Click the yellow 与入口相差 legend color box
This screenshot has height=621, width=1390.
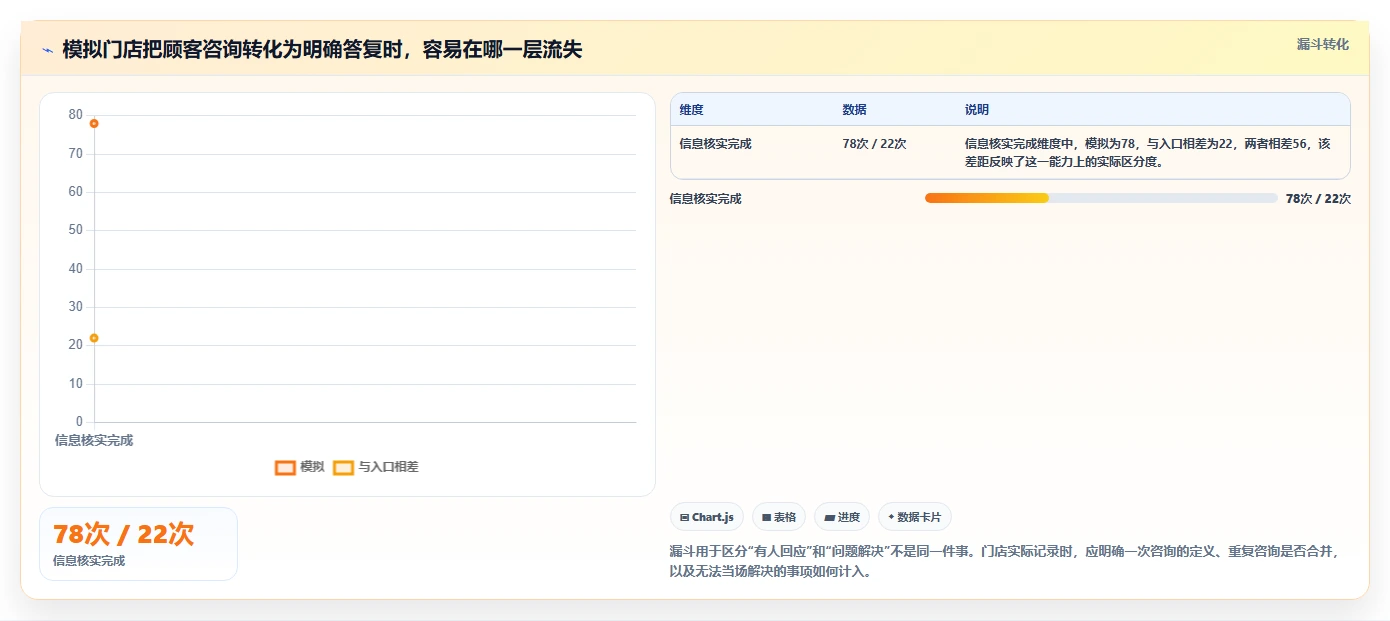click(343, 467)
